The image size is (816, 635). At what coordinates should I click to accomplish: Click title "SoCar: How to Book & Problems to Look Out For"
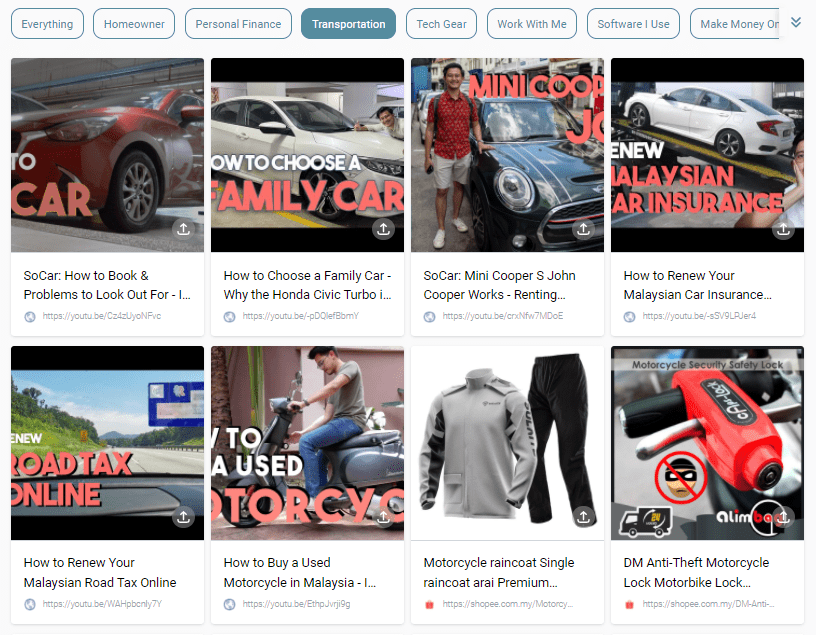tap(107, 285)
